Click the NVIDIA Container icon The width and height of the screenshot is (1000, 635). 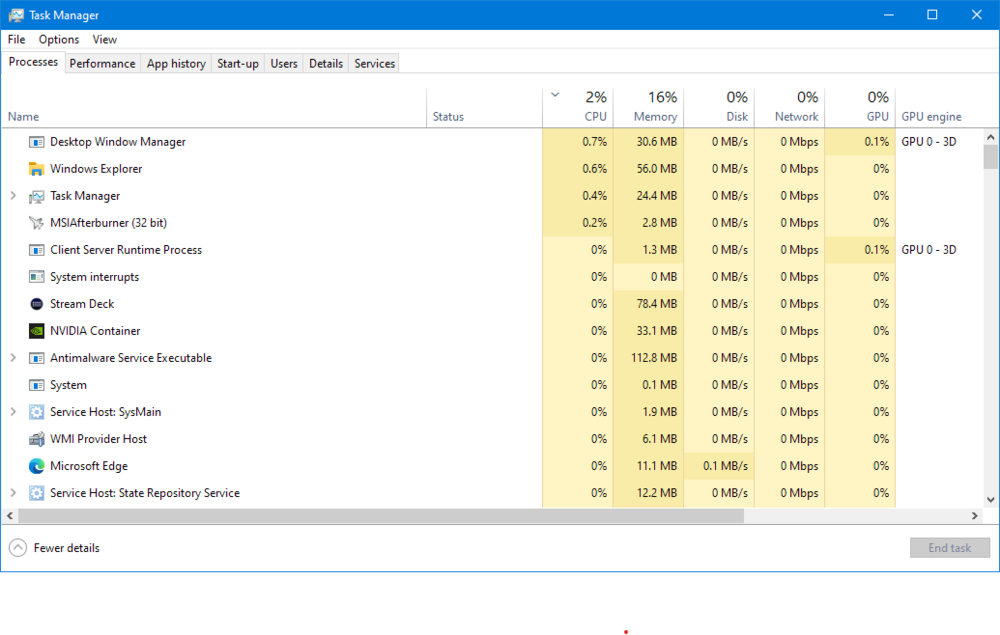[34, 330]
